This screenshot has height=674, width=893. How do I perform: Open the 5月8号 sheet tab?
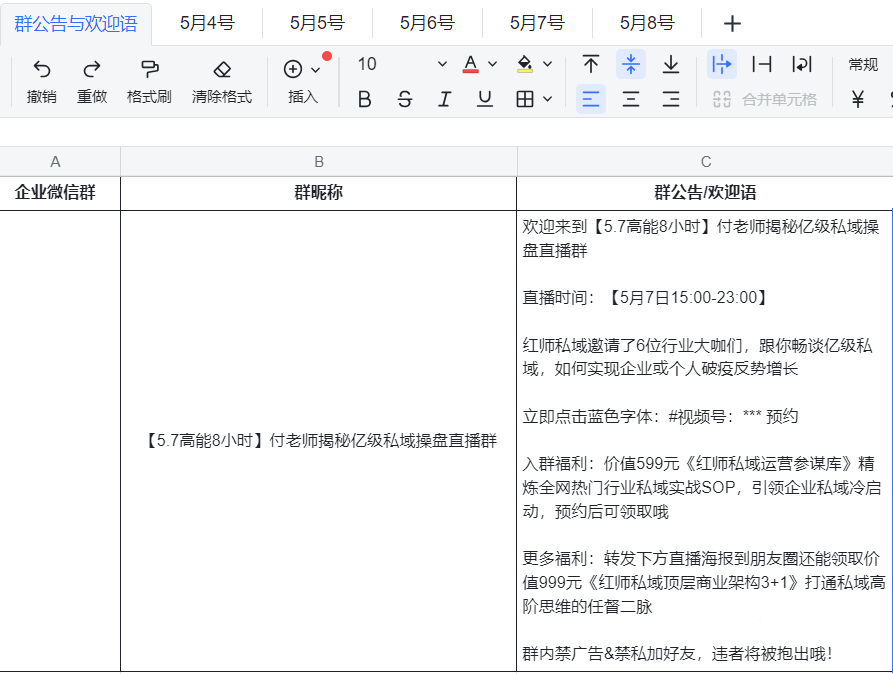coord(647,23)
